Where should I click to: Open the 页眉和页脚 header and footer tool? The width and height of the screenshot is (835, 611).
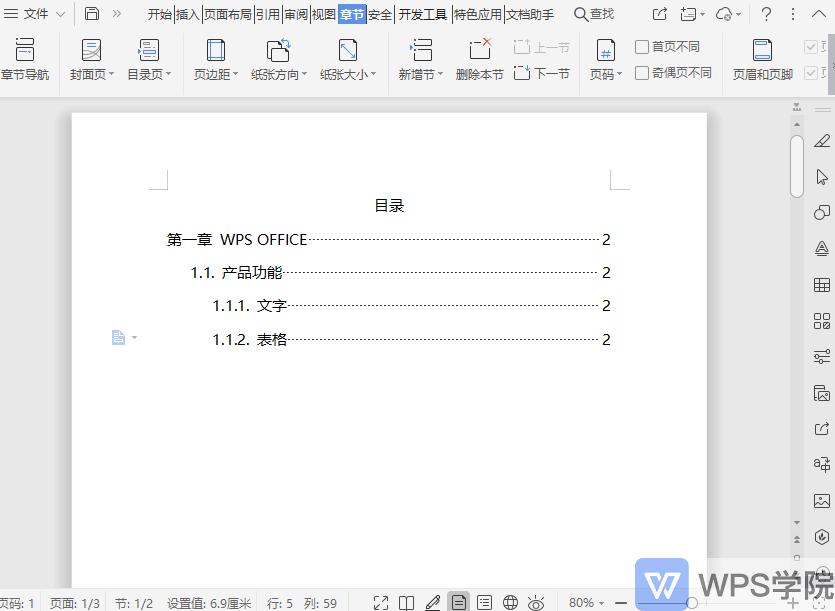click(762, 60)
